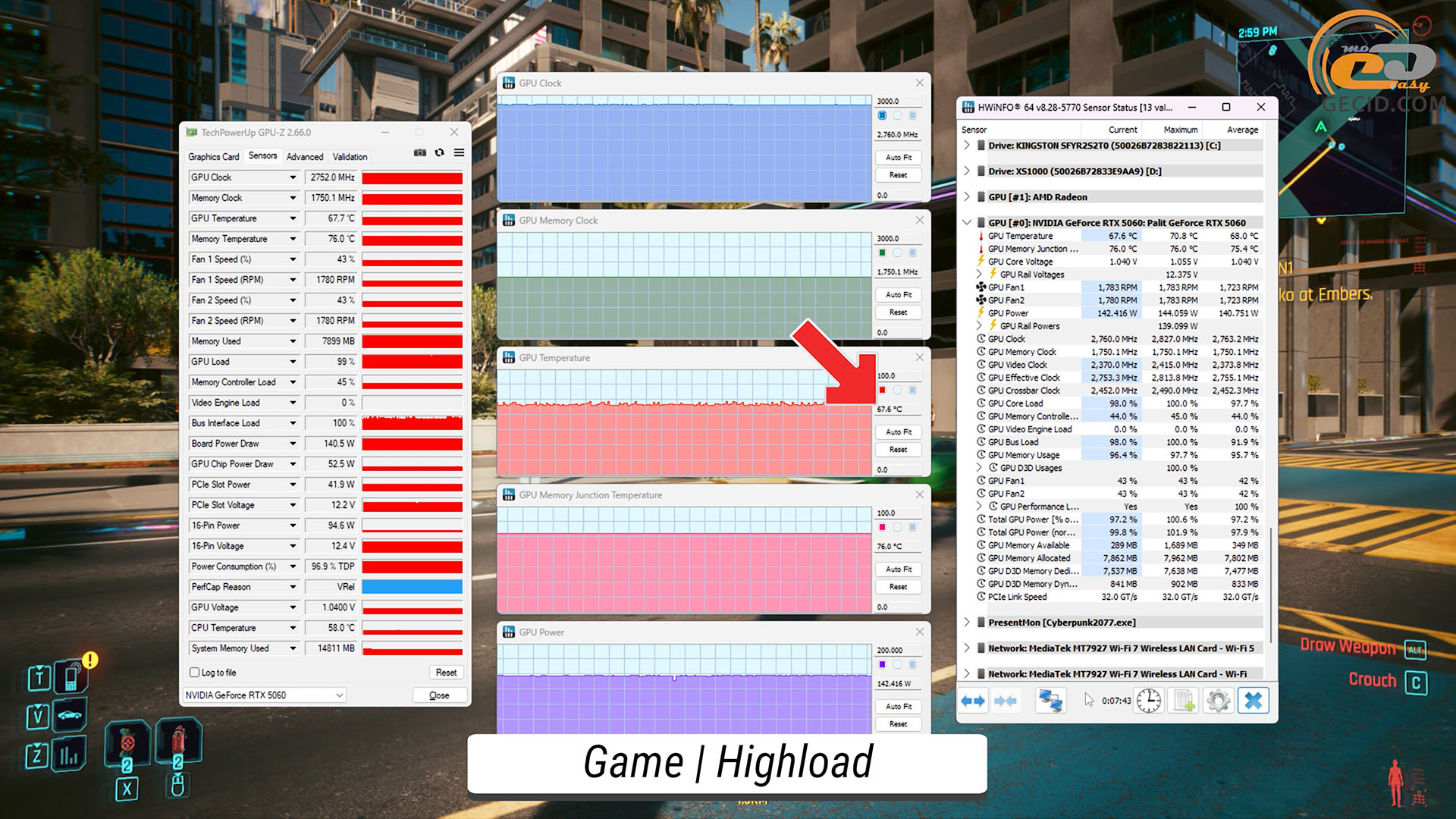The width and height of the screenshot is (1456, 819).
Task: Select the GPU Core Load row in HWiNFO
Action: click(x=1119, y=403)
